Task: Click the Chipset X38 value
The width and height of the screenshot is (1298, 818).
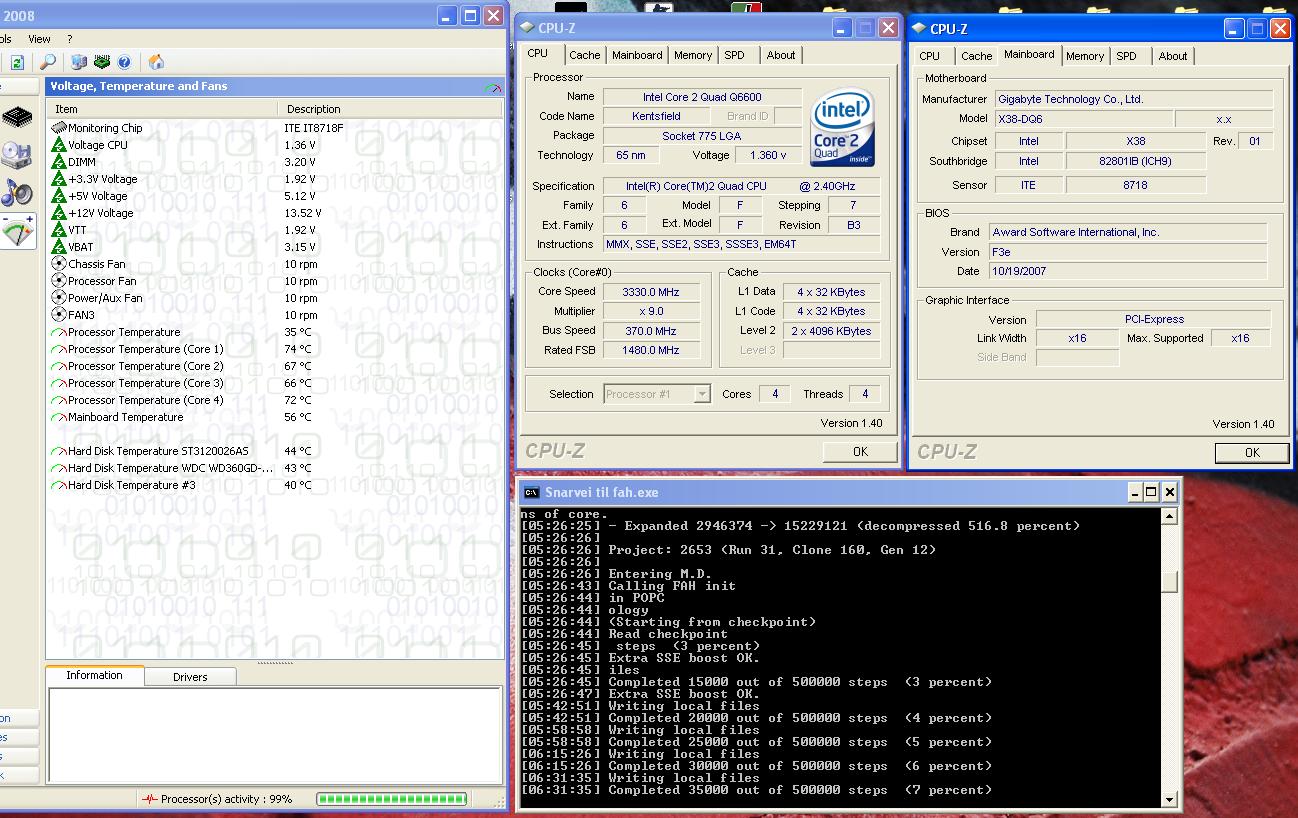Action: [x=1136, y=141]
